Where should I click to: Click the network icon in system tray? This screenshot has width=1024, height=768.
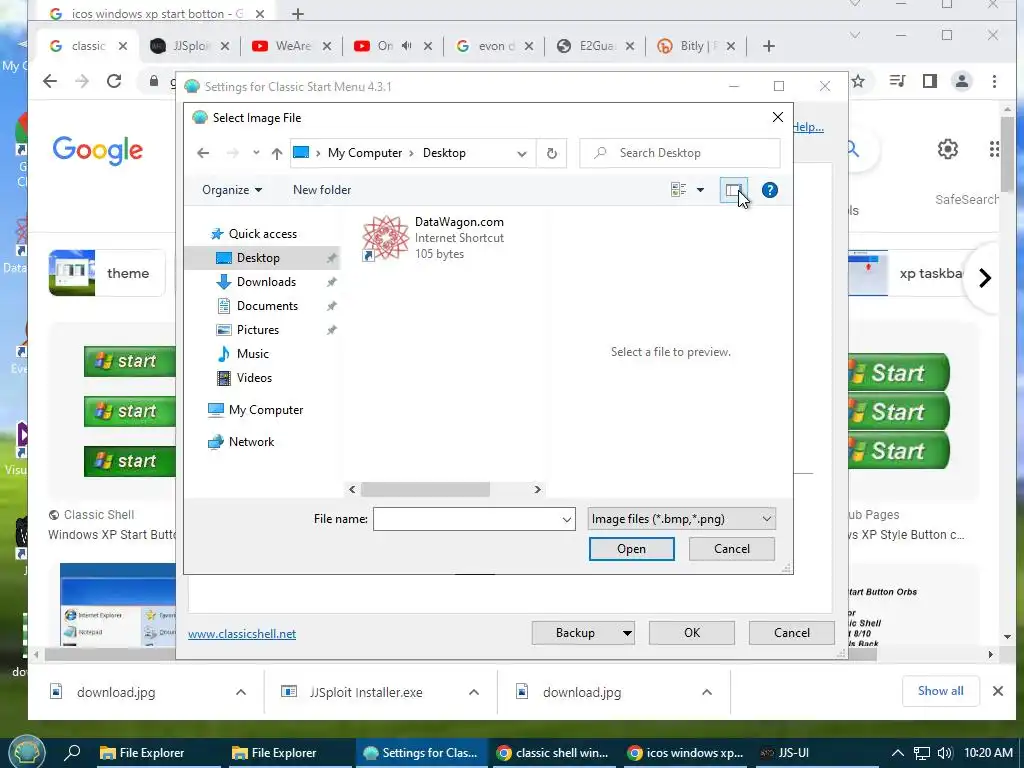click(921, 753)
